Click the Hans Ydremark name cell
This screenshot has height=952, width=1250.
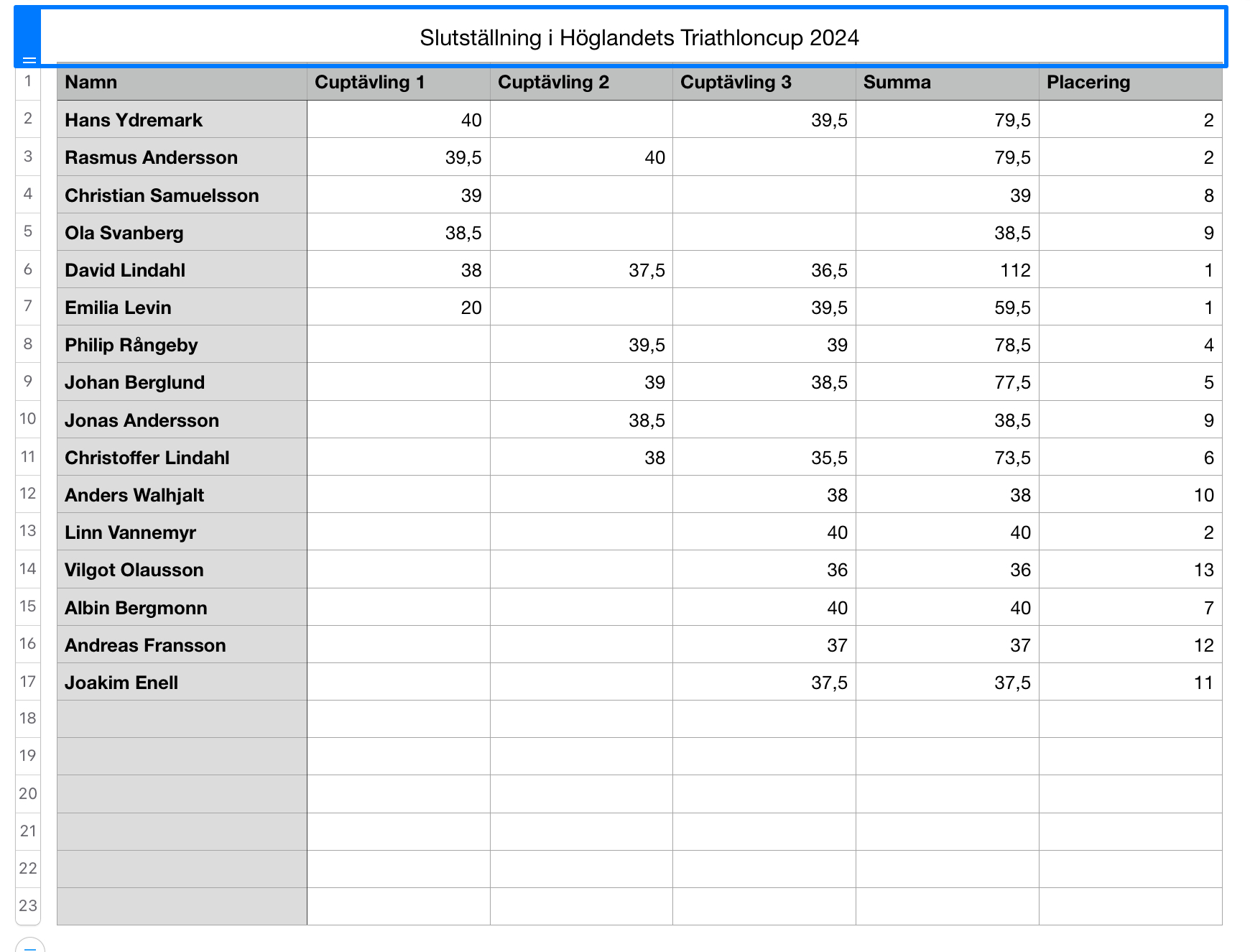(x=182, y=120)
